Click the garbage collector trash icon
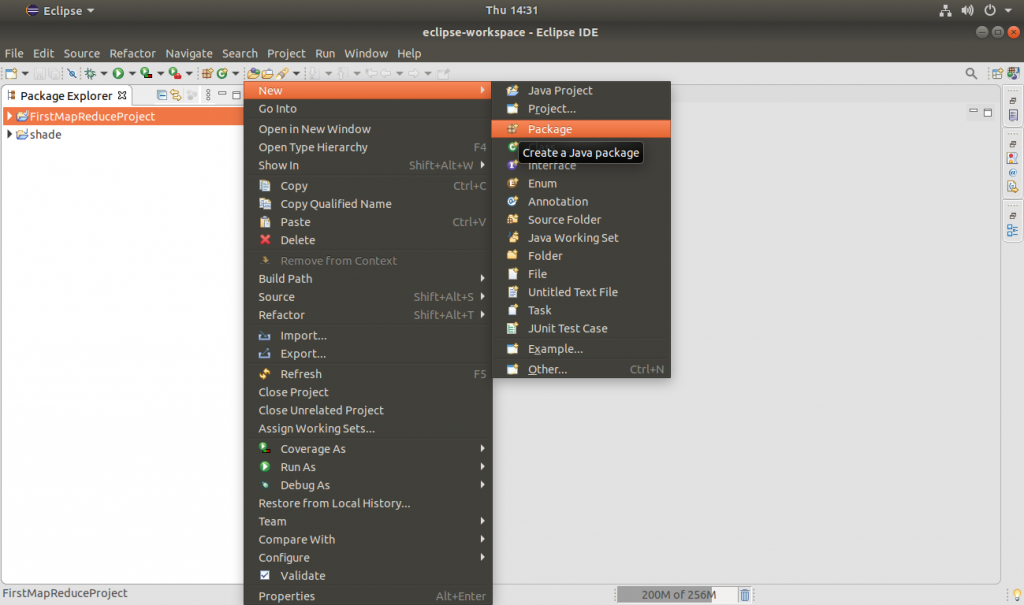Image resolution: width=1024 pixels, height=605 pixels. tap(745, 595)
